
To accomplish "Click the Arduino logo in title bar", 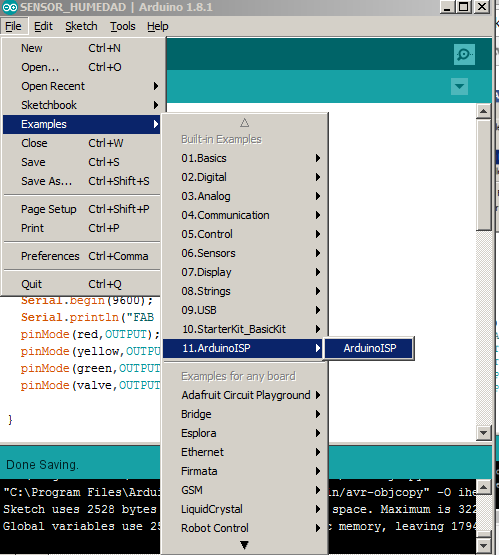I will 10,7.
